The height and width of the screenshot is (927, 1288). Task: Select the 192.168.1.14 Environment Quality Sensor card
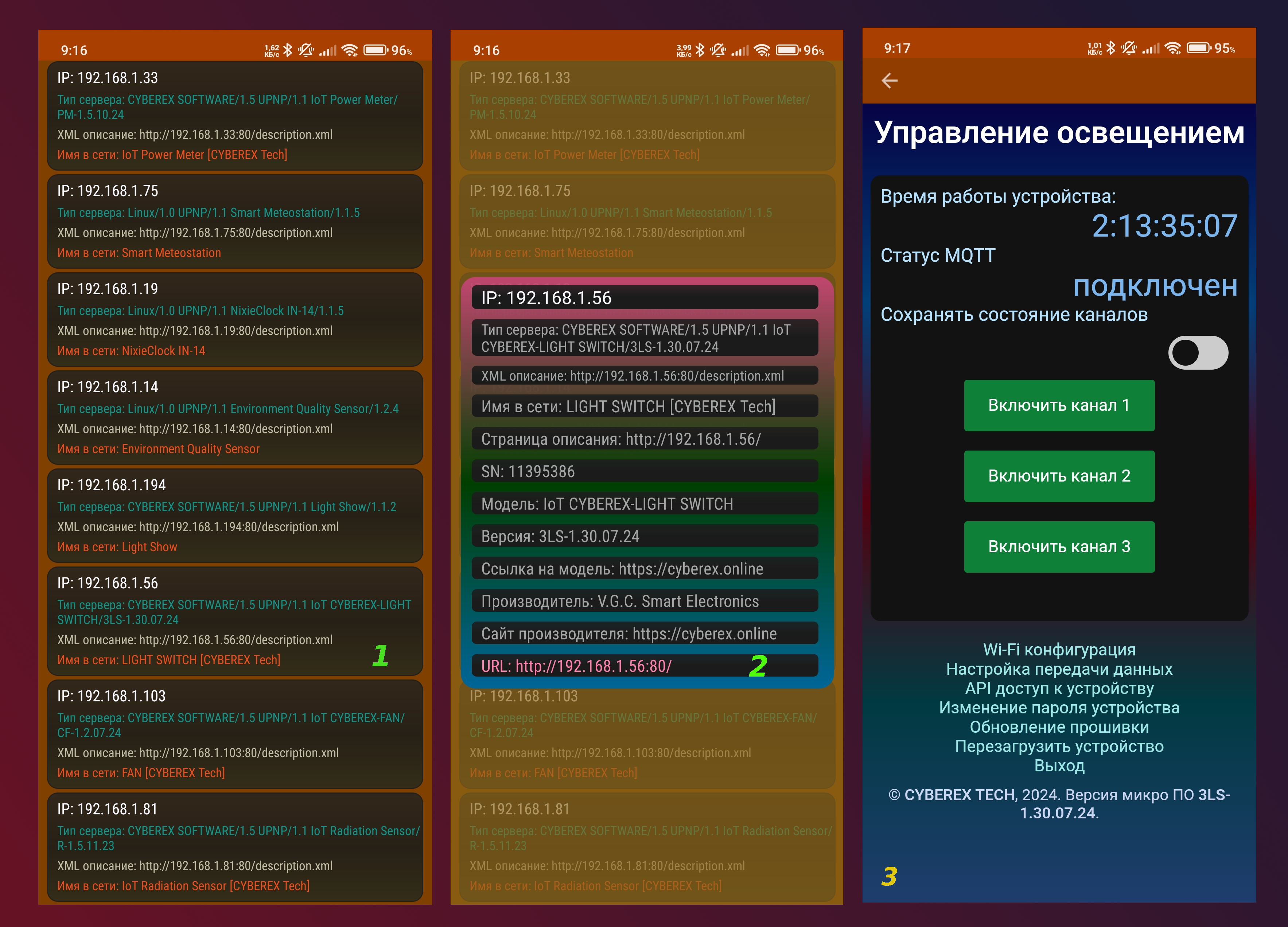tap(235, 417)
